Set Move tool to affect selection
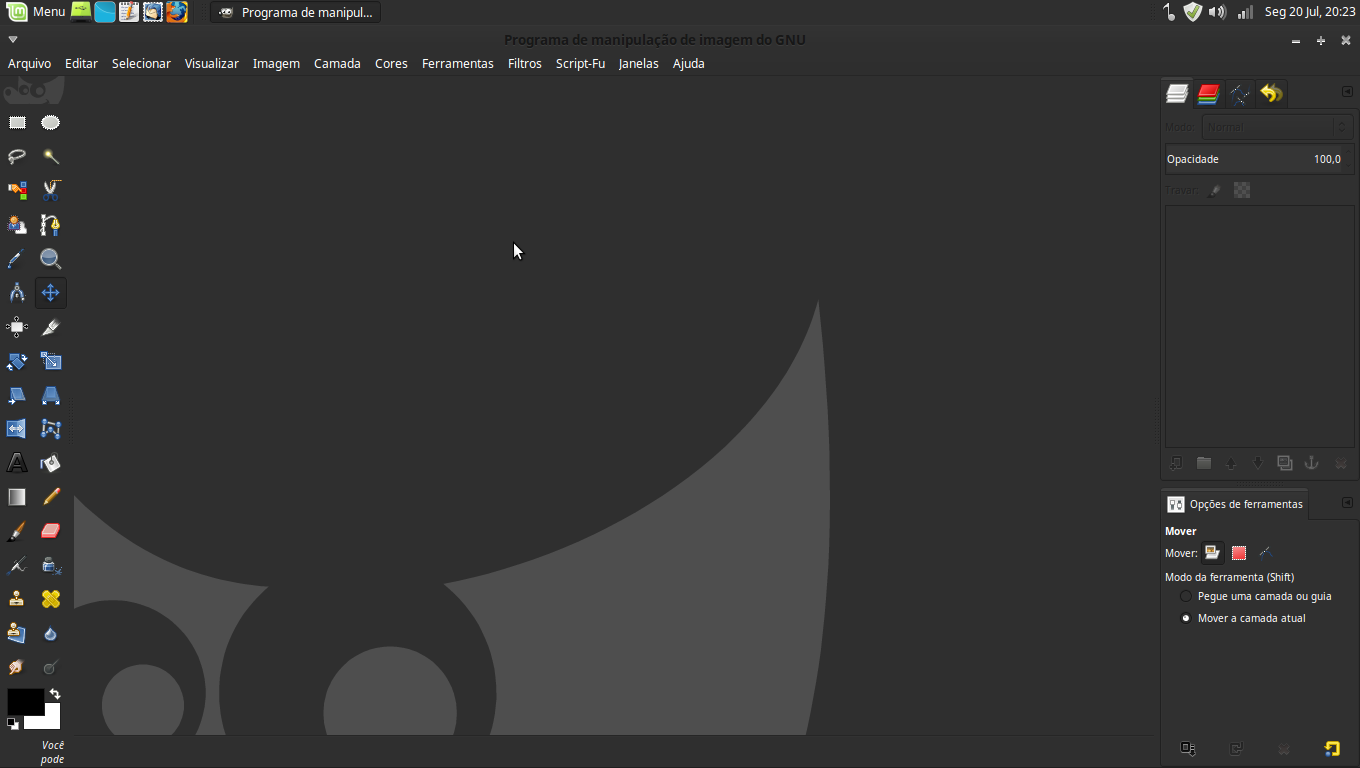The height and width of the screenshot is (768, 1360). pyautogui.click(x=1239, y=553)
